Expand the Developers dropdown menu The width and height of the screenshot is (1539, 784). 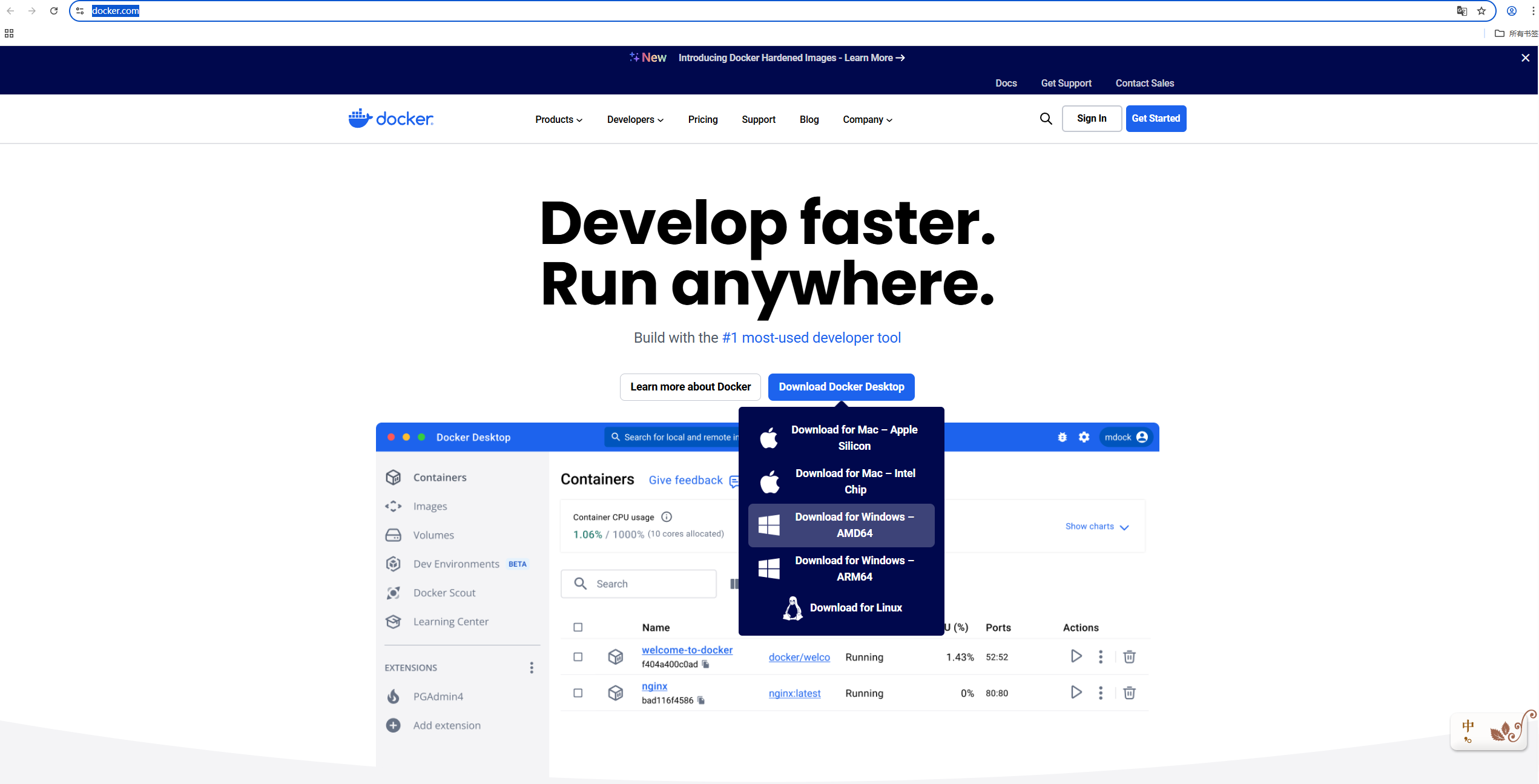(x=635, y=120)
